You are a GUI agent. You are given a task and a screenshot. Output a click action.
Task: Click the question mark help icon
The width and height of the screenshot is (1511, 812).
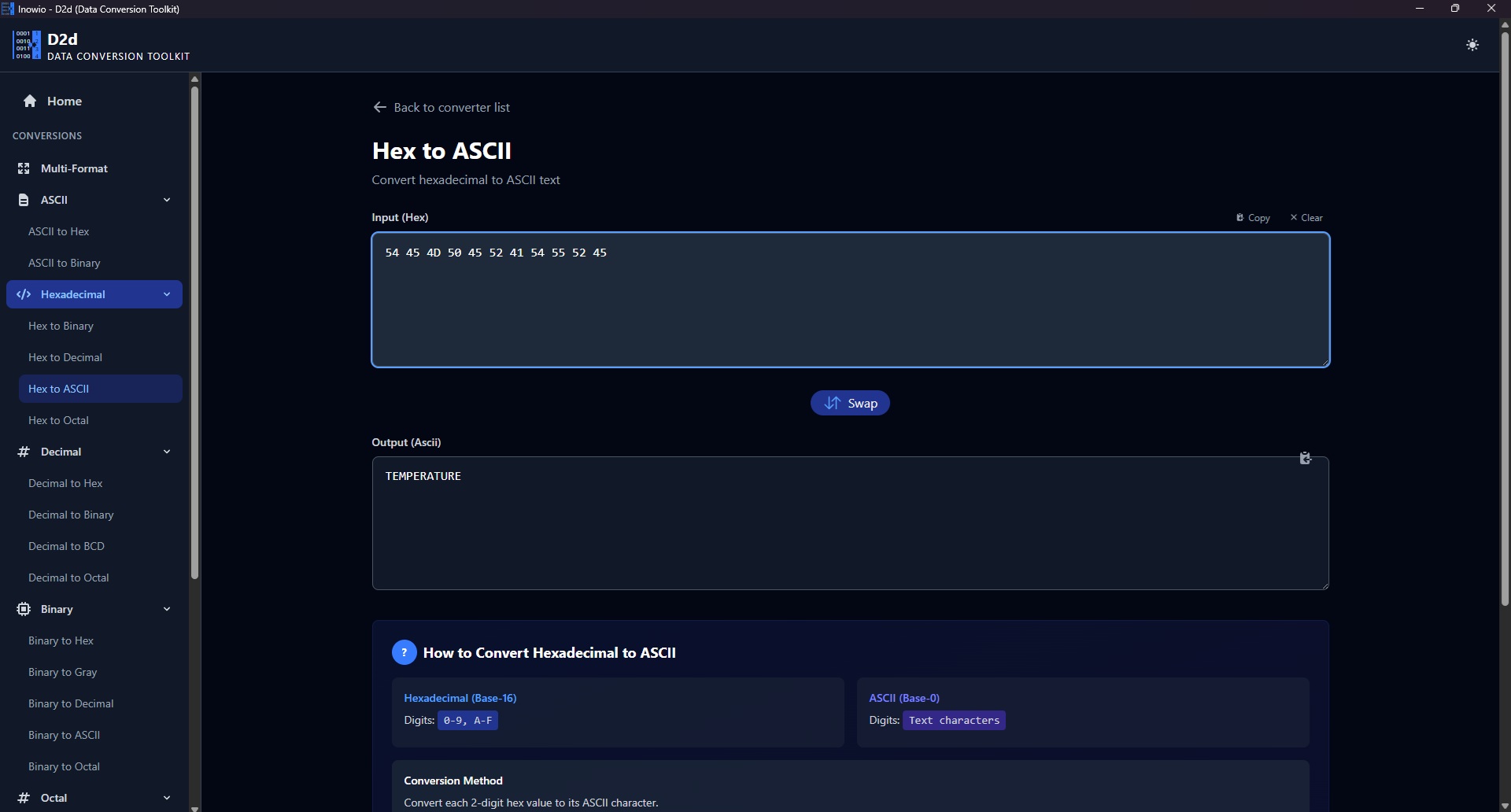coord(404,652)
